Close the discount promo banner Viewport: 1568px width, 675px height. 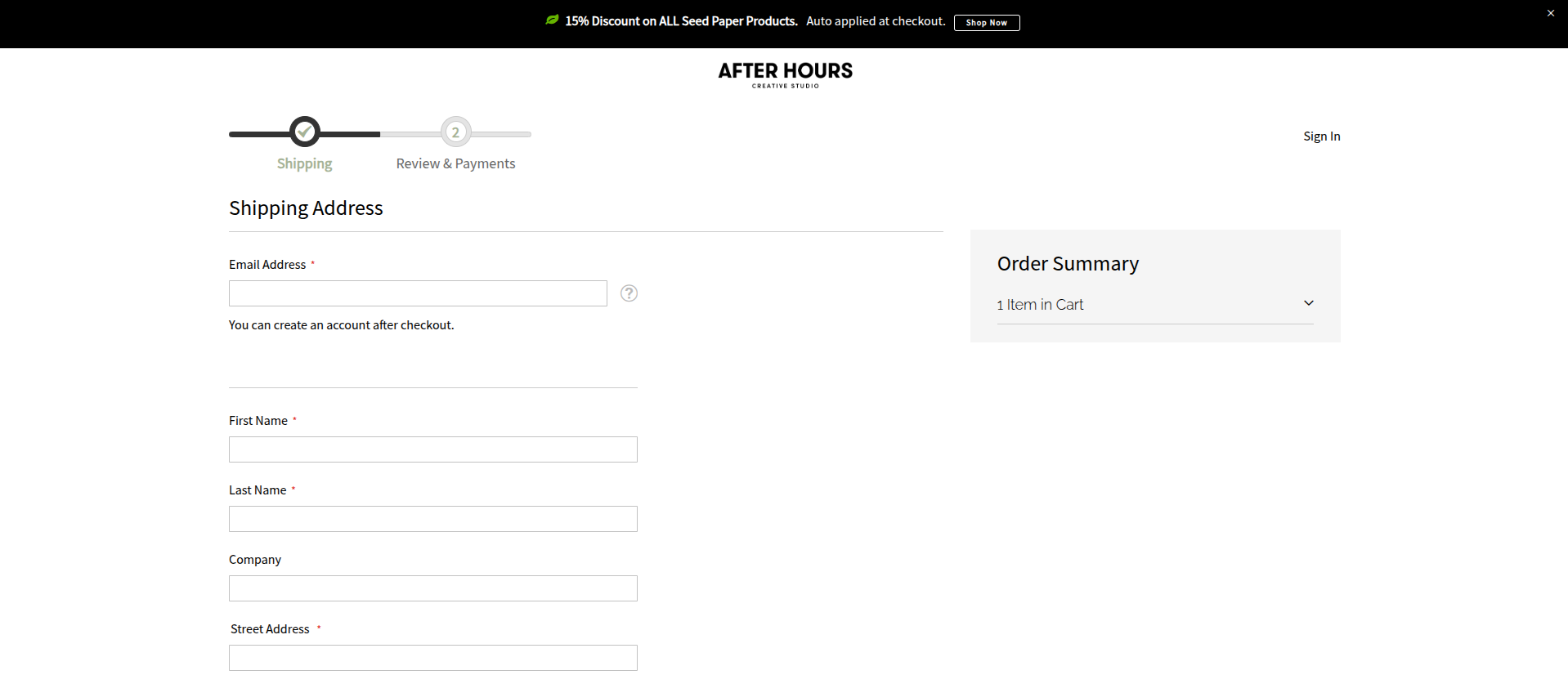pyautogui.click(x=1550, y=13)
